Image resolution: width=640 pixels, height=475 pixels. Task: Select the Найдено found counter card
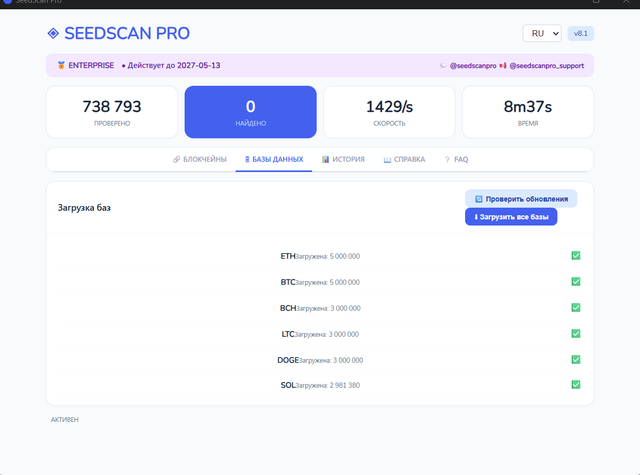(251, 112)
